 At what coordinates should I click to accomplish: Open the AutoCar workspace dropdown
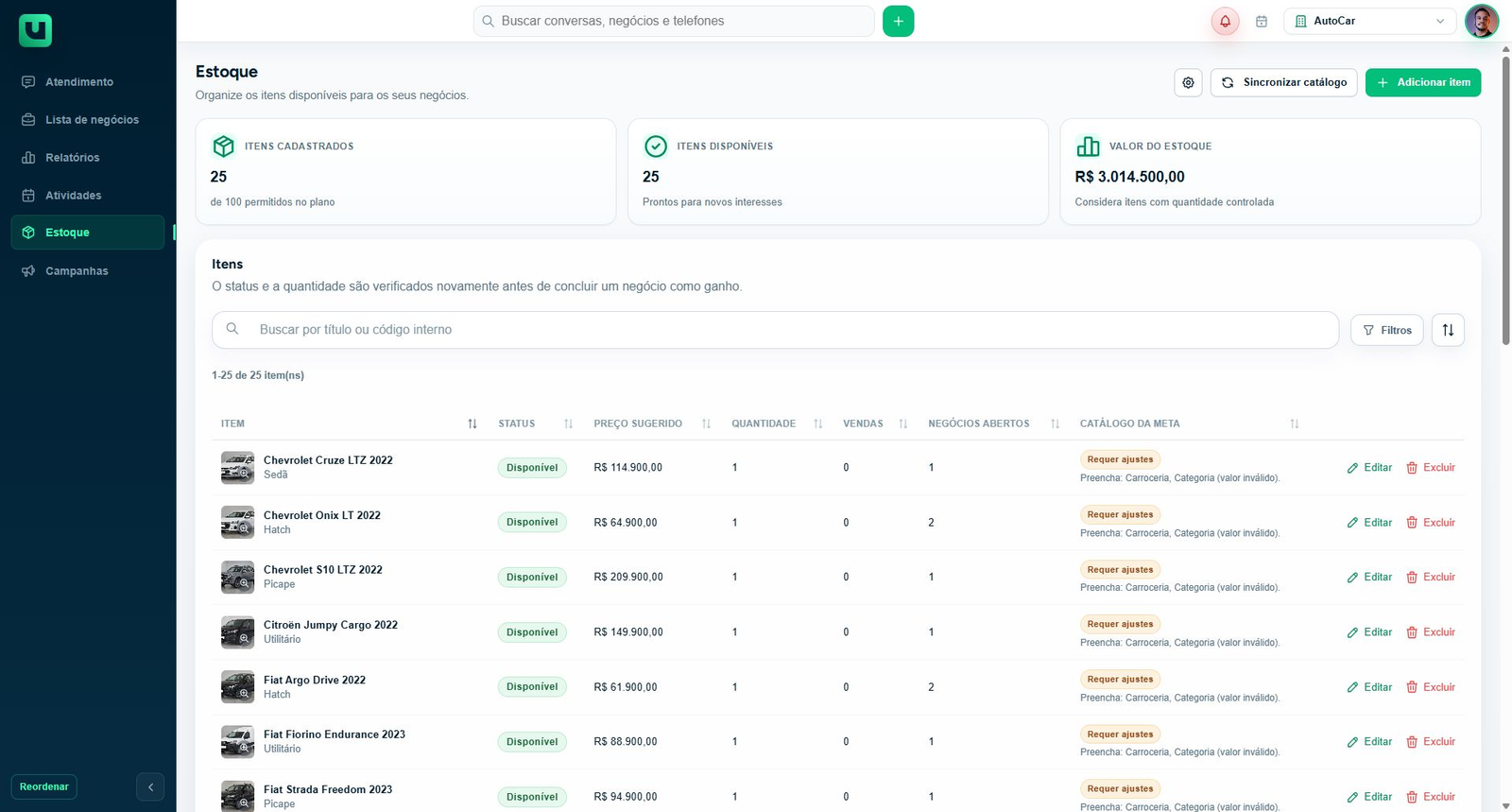pyautogui.click(x=1369, y=21)
